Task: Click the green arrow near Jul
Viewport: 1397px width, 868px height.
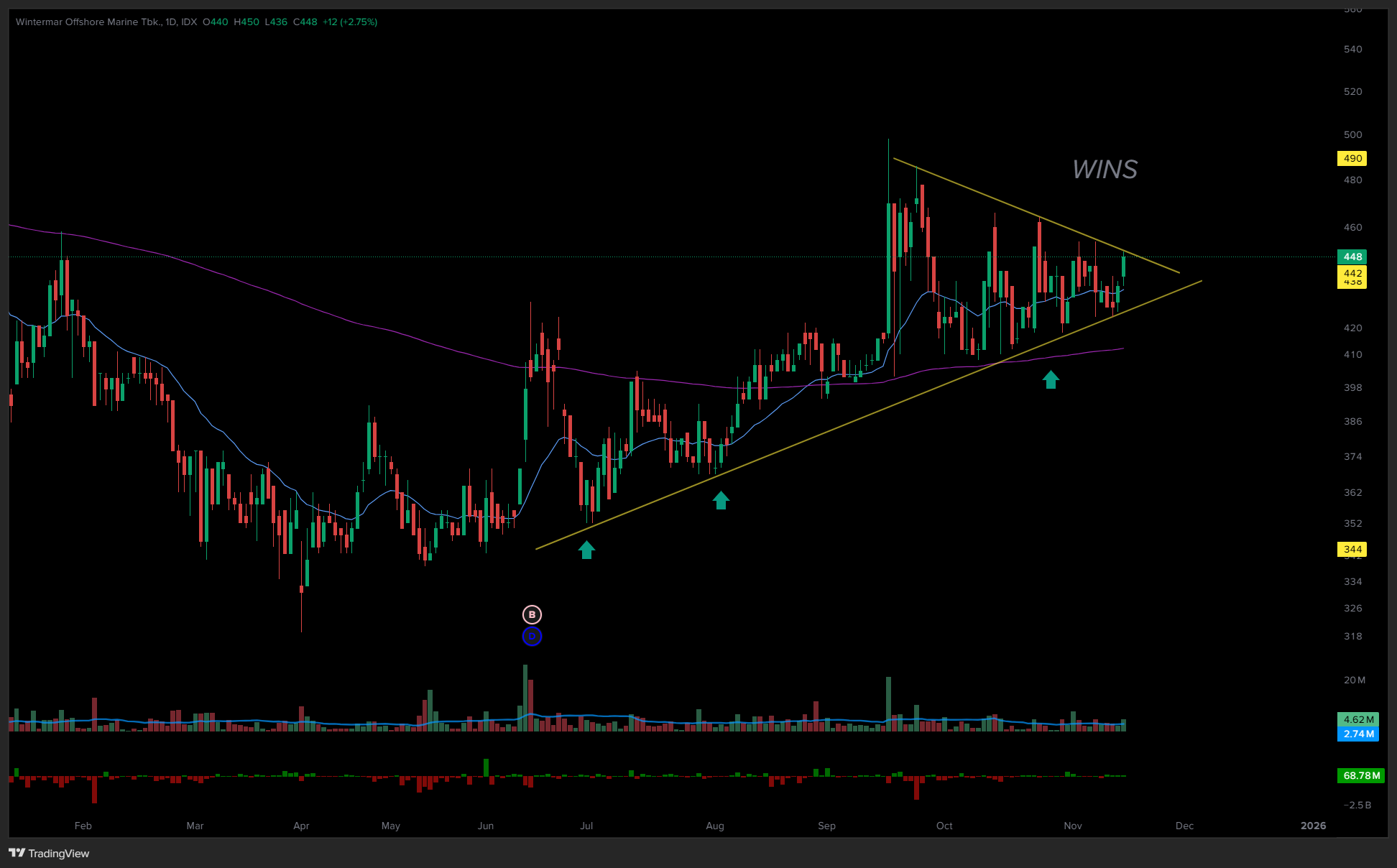Action: point(586,550)
